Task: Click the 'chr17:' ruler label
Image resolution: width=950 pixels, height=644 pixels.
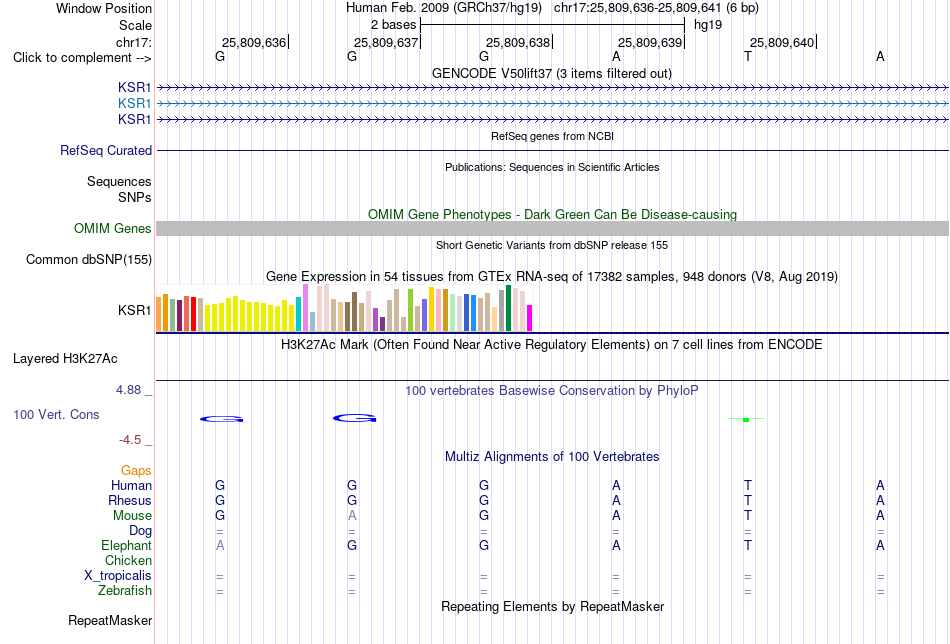Action: (133, 42)
